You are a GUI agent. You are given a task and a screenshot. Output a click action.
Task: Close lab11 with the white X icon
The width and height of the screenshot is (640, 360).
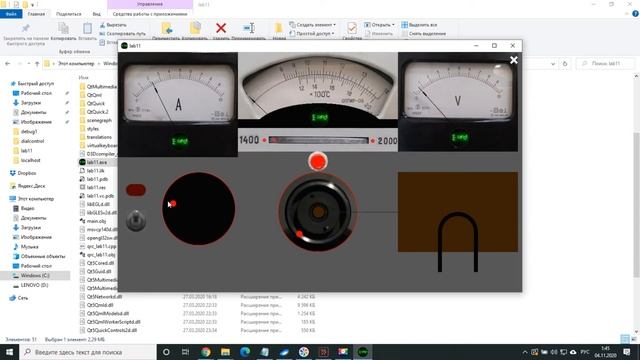513,60
